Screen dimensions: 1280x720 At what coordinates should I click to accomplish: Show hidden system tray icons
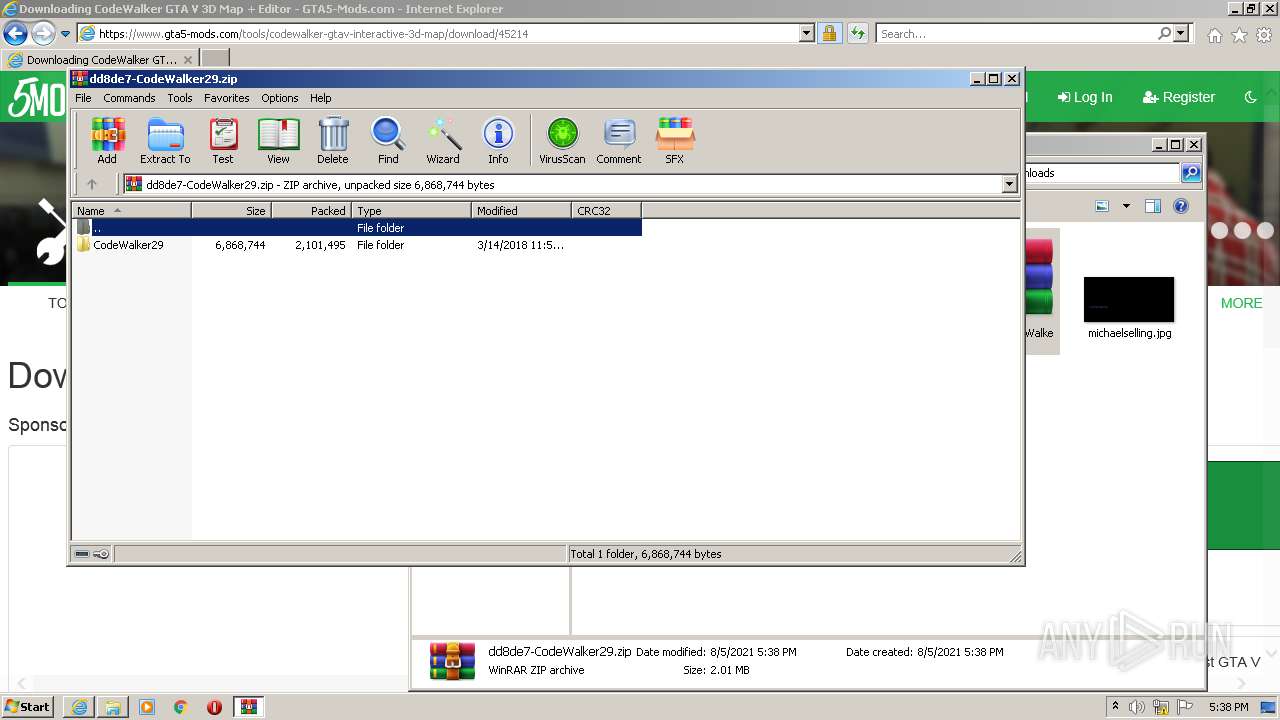point(1115,706)
